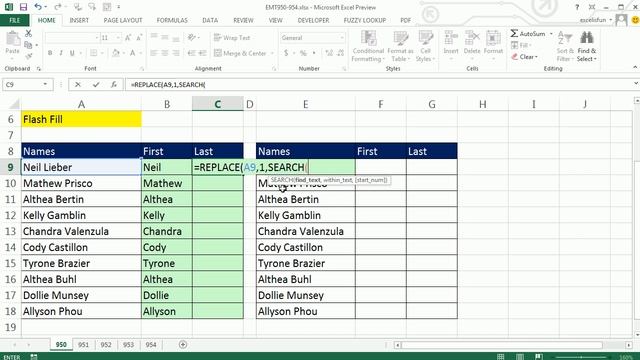Image resolution: width=640 pixels, height=360 pixels.
Task: Select column C header
Action: click(x=218, y=104)
